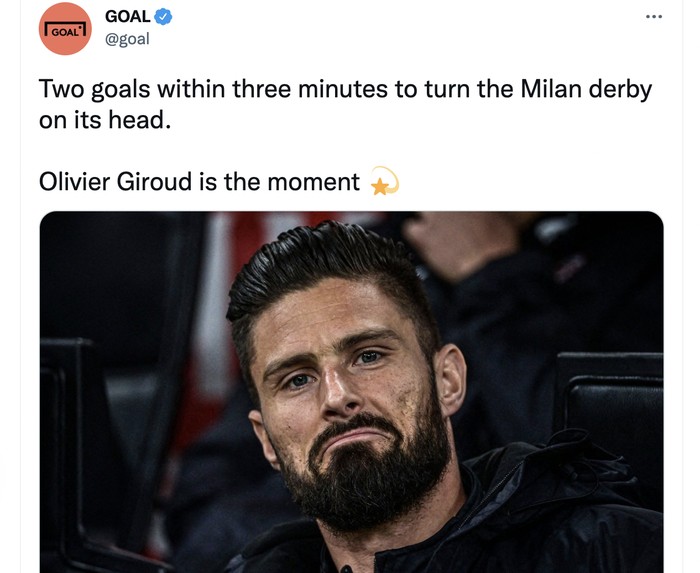This screenshot has height=573, width=700.
Task: Click the dizzy star emoji
Action: point(383,182)
